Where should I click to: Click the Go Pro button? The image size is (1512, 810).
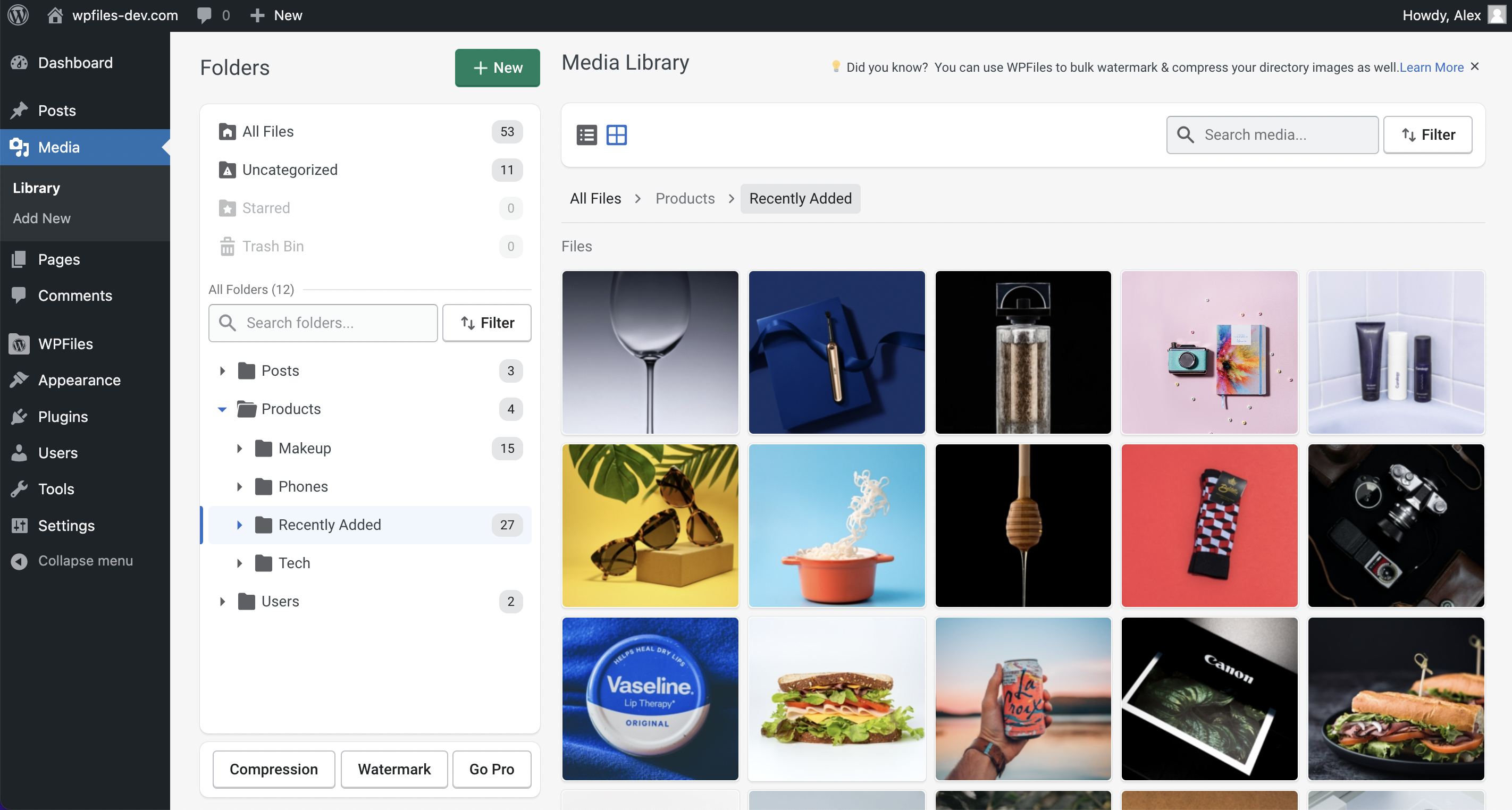coord(491,769)
